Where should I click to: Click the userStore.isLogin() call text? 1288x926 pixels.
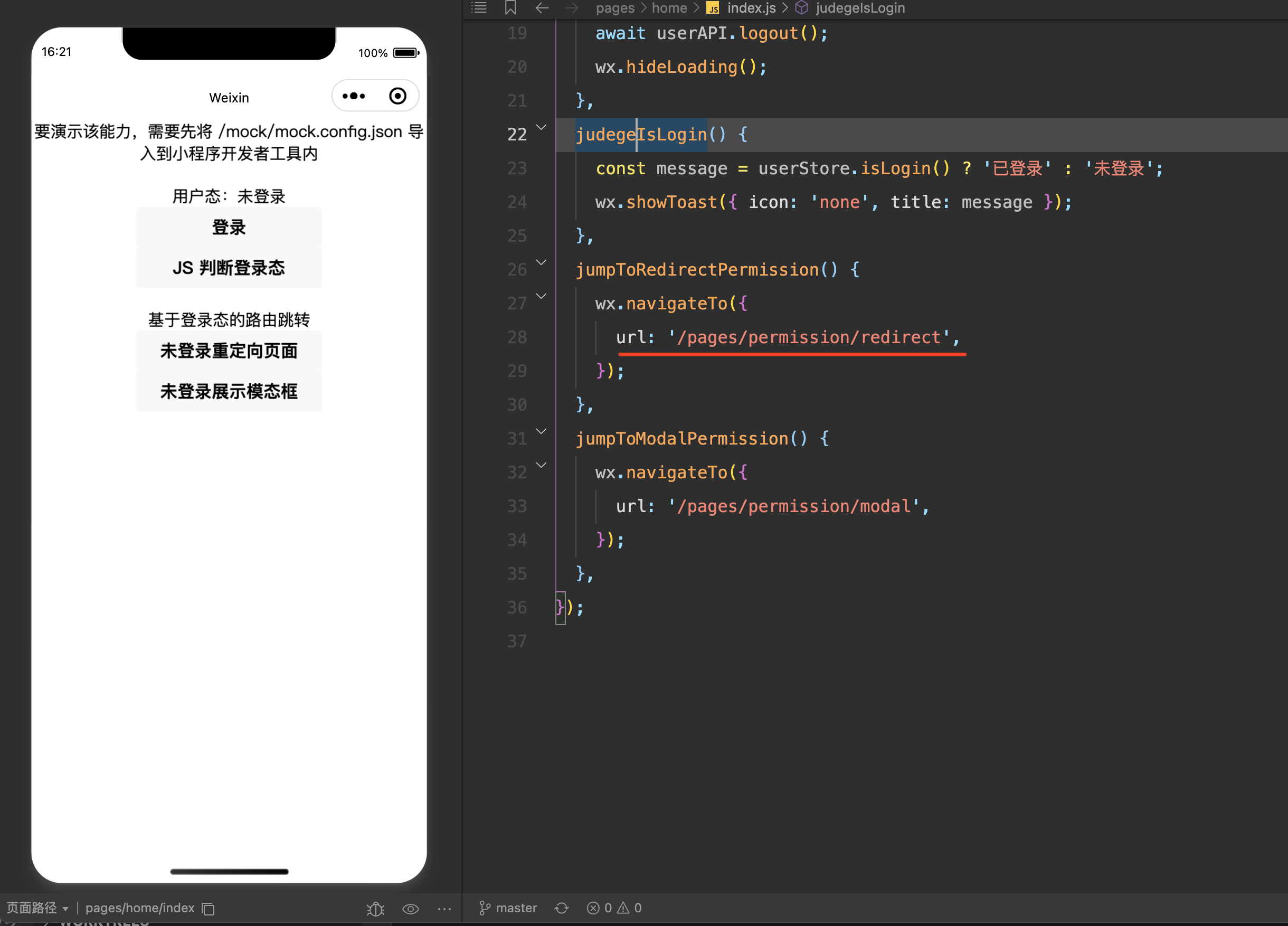point(854,168)
